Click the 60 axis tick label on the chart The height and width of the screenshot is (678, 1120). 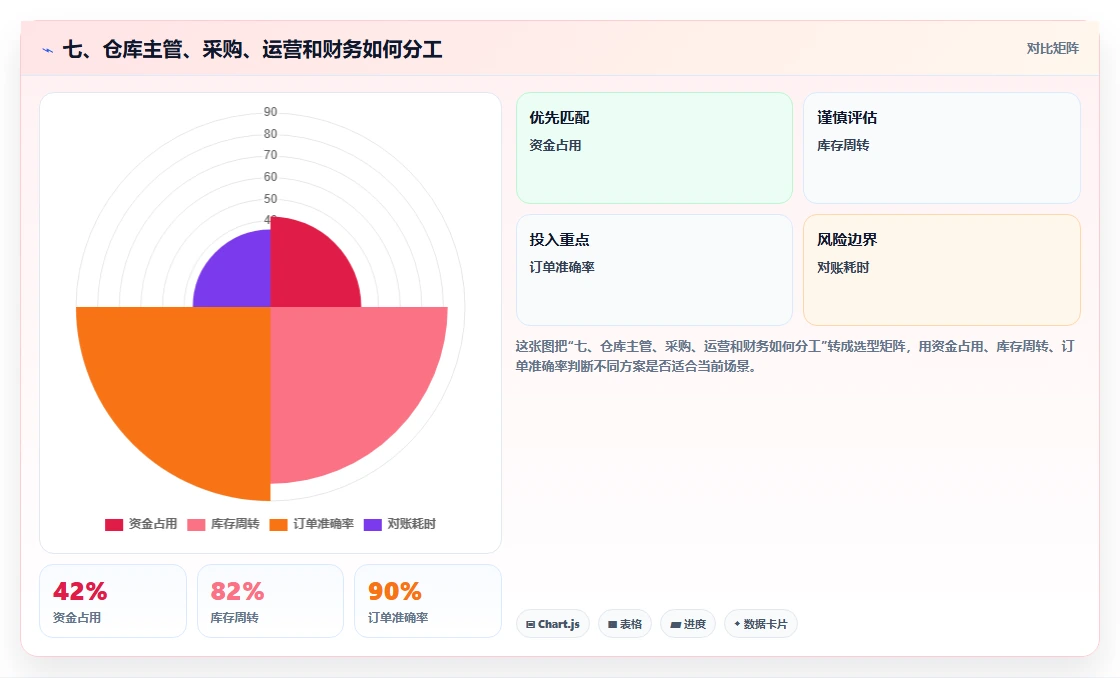coord(270,177)
